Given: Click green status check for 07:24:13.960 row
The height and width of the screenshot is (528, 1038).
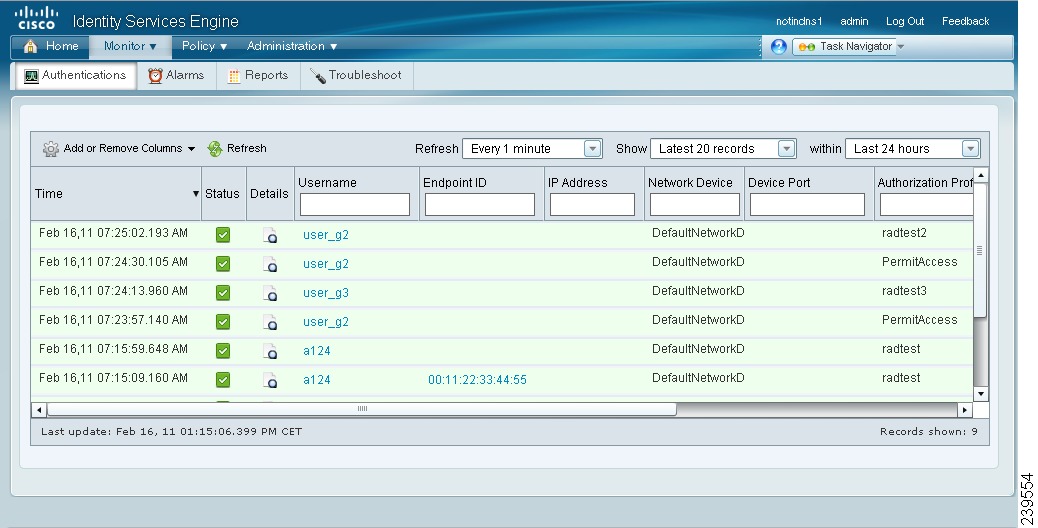Looking at the screenshot, I should coord(223,293).
